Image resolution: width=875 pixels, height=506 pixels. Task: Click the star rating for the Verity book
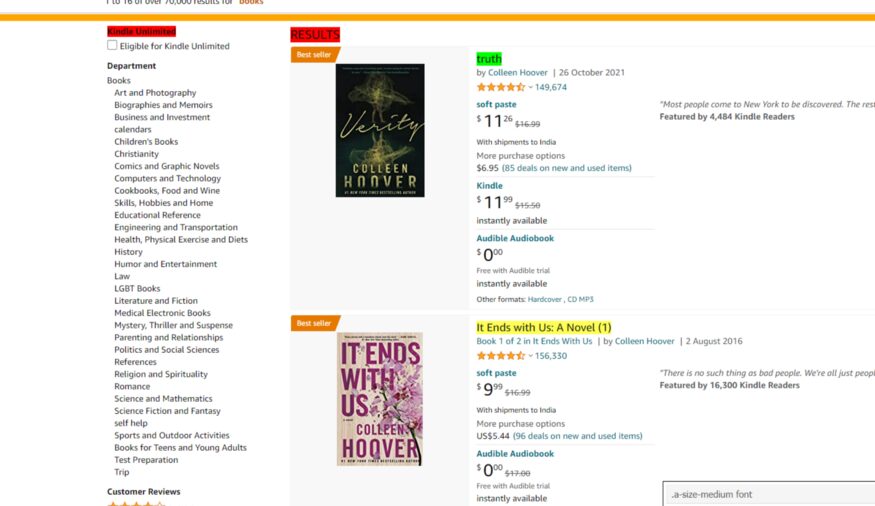[x=500, y=87]
